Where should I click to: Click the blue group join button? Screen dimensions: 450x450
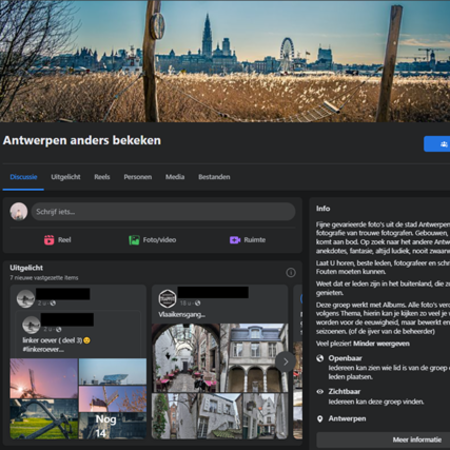tap(437, 144)
